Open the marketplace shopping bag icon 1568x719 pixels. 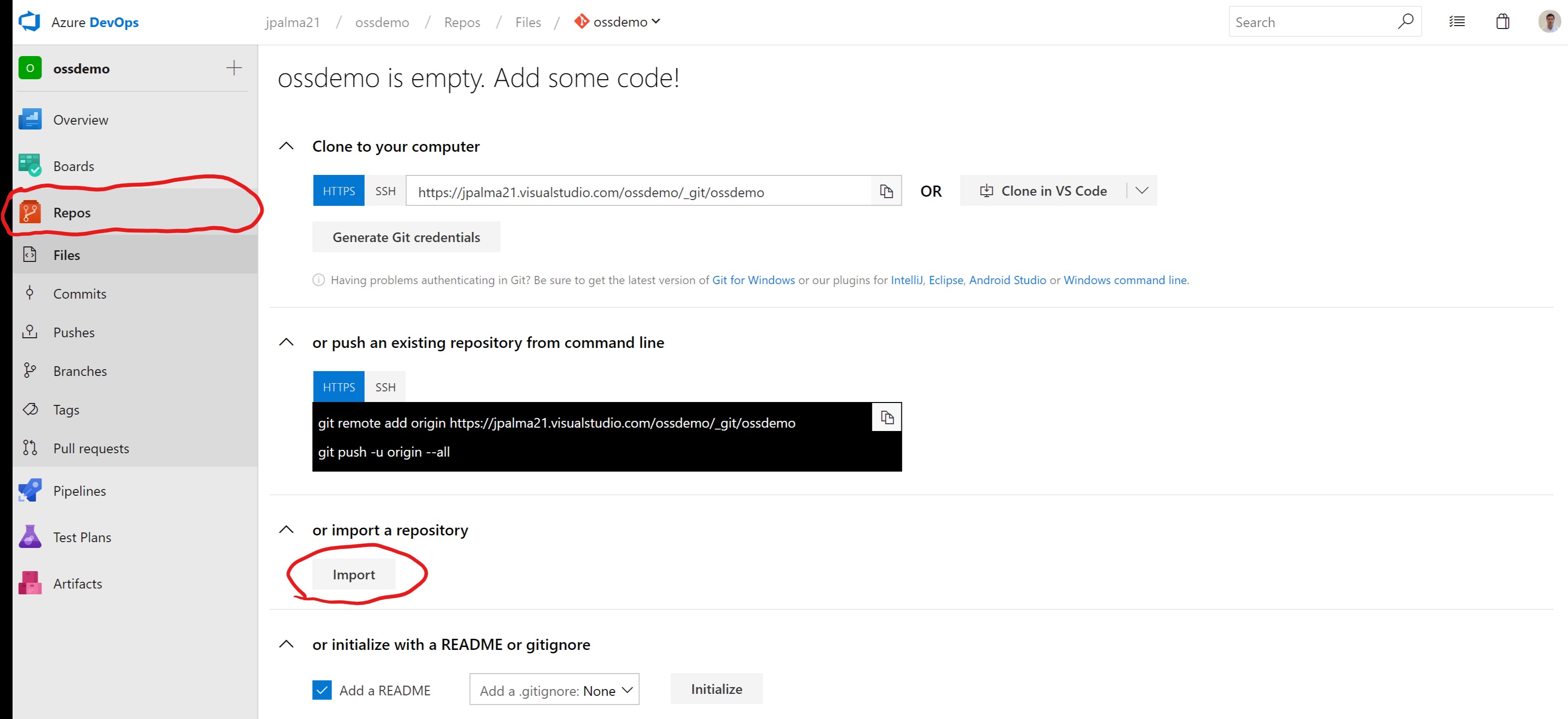pos(1502,22)
